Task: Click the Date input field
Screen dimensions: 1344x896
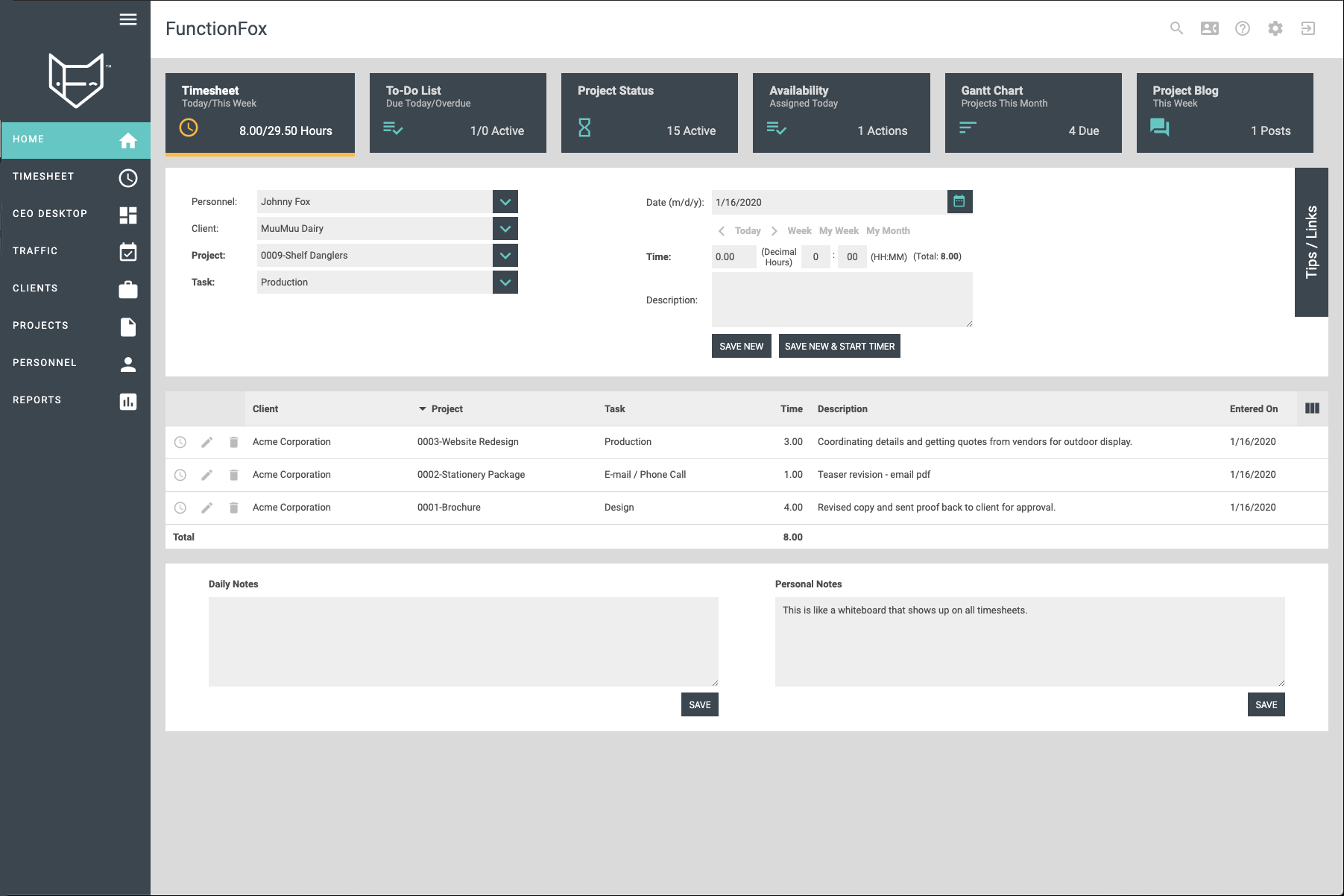Action: pyautogui.click(x=830, y=202)
